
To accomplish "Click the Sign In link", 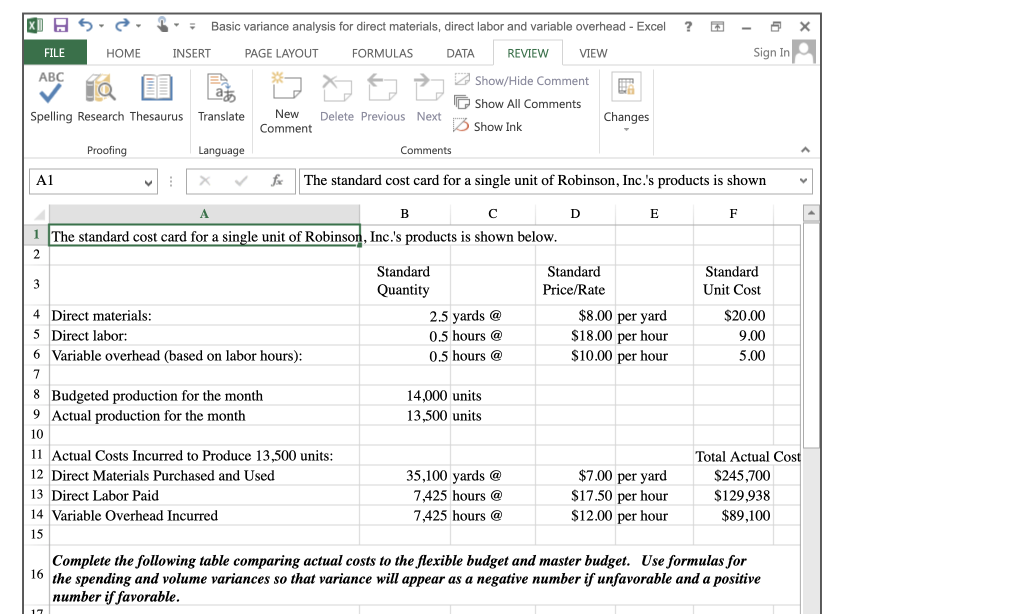I will (771, 52).
